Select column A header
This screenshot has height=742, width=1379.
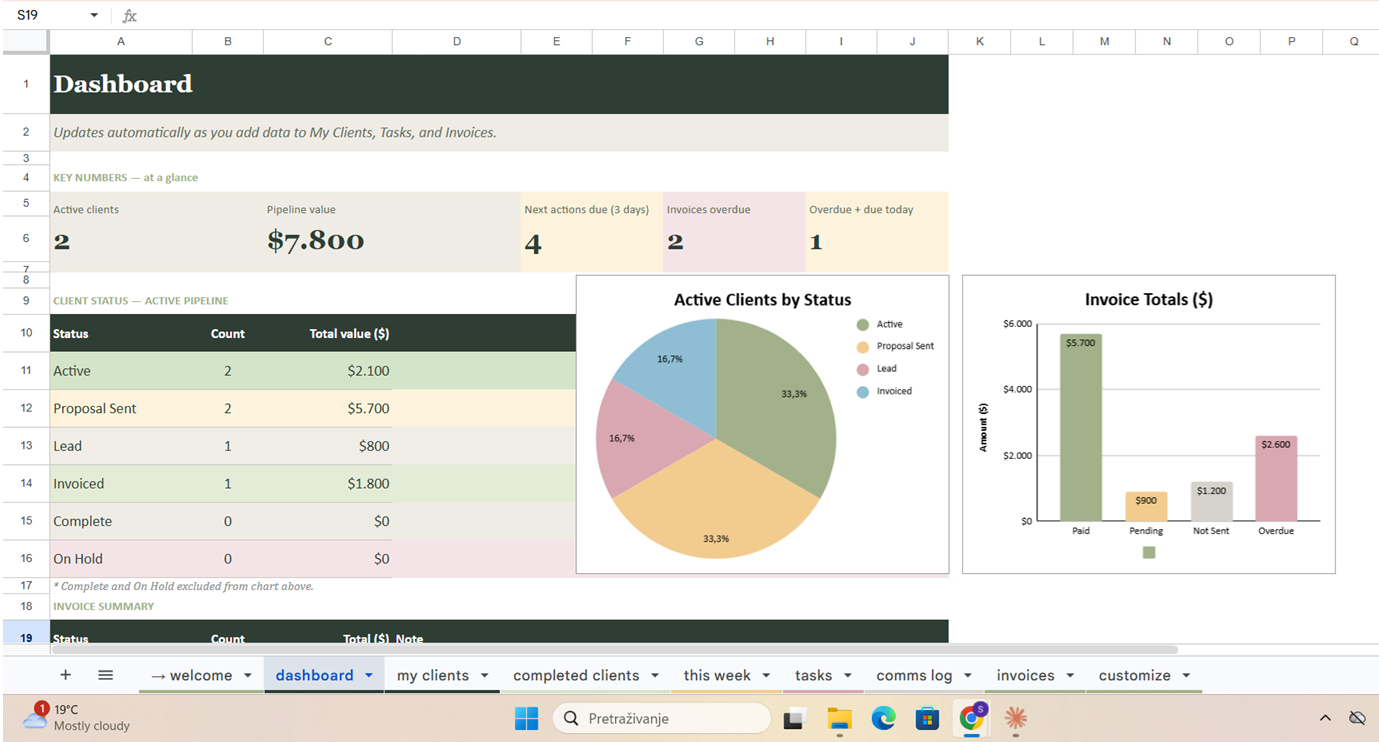pos(121,41)
